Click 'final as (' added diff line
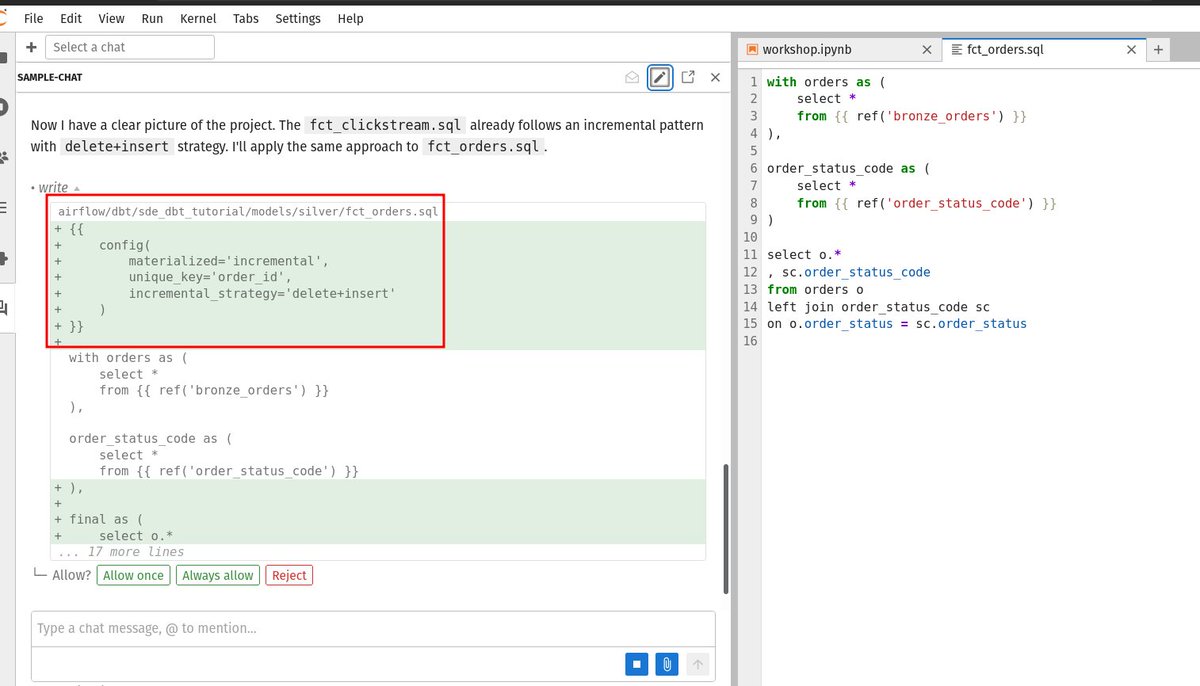The height and width of the screenshot is (686, 1200). pos(106,520)
